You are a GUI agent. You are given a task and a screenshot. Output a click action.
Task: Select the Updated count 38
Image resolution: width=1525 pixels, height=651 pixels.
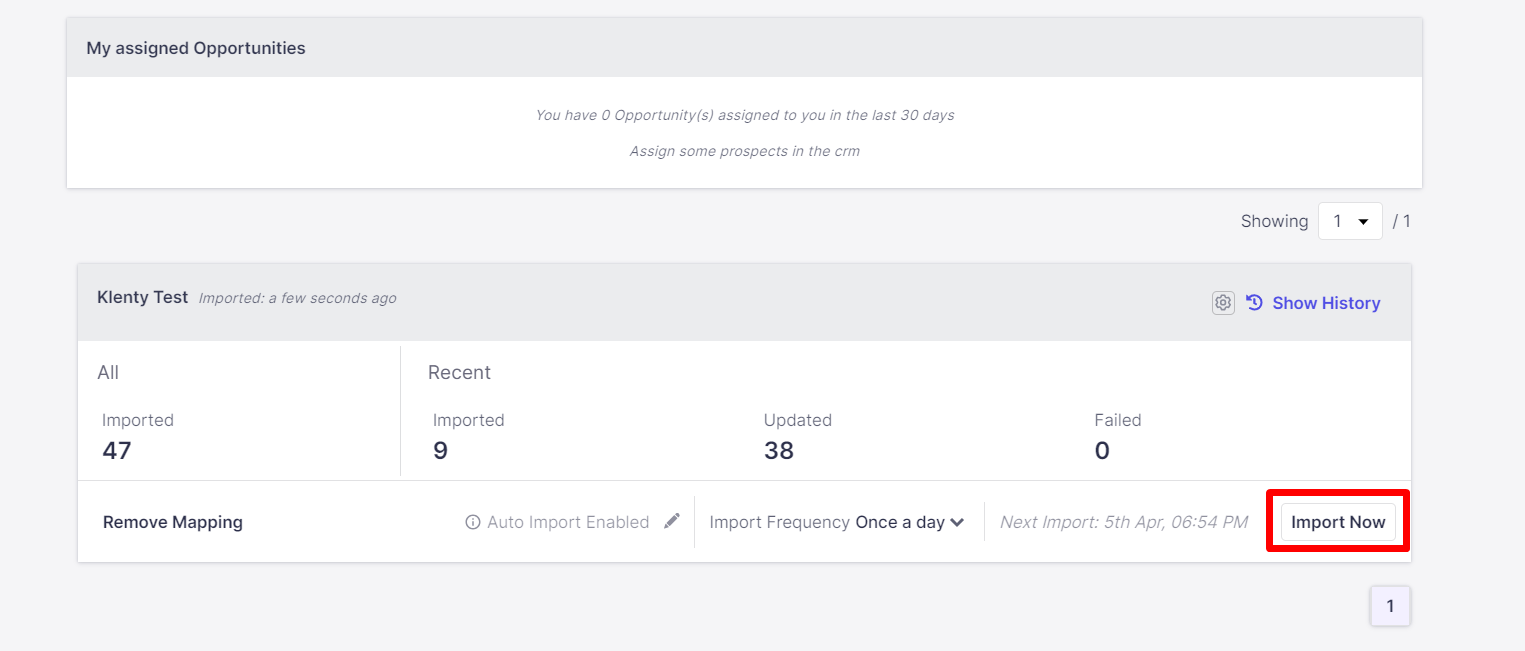tap(778, 451)
